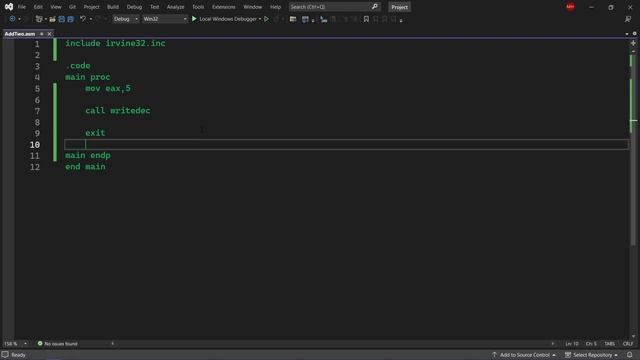This screenshot has width=640, height=360.
Task: Open the Project menu
Action: click(91, 7)
